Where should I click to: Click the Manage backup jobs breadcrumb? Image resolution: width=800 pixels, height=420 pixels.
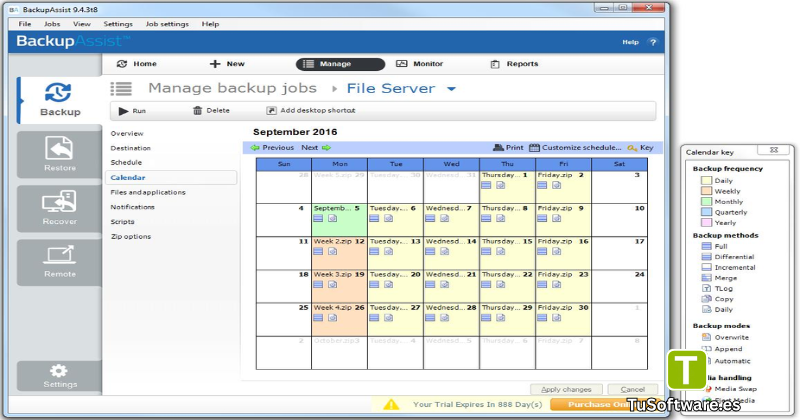[x=233, y=88]
